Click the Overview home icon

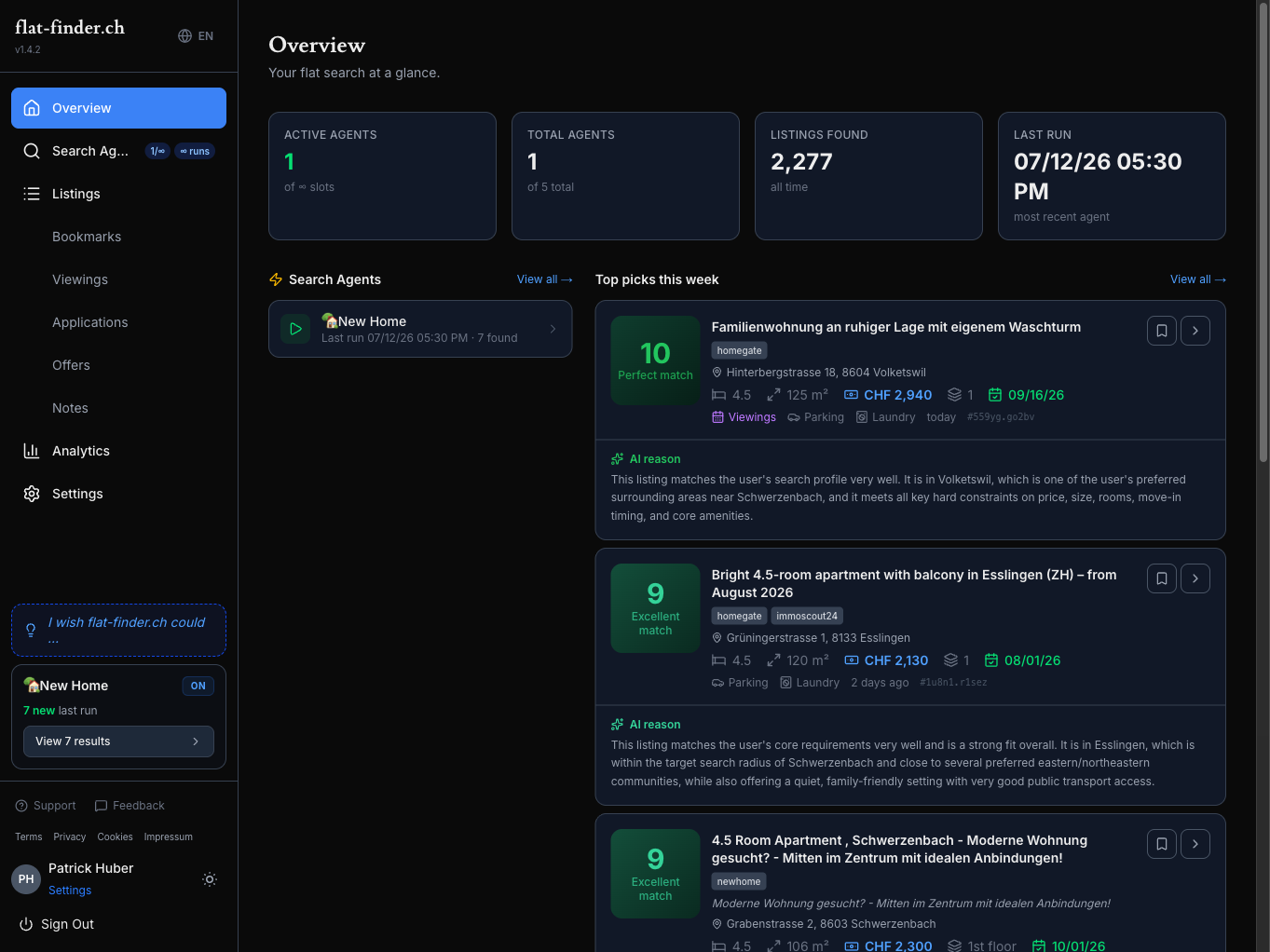[32, 108]
